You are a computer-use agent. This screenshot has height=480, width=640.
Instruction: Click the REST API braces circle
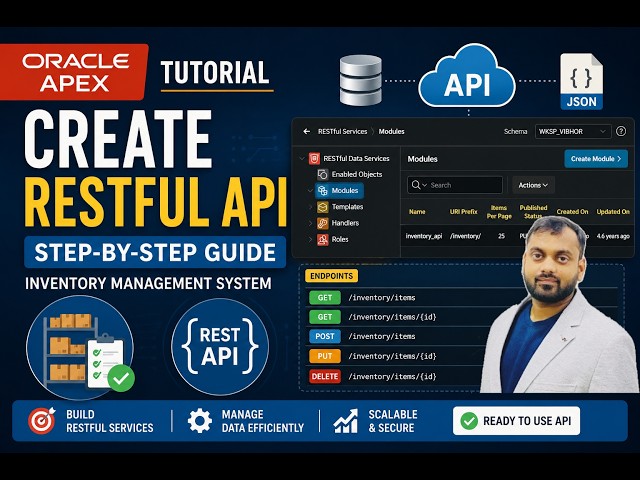click(x=220, y=347)
